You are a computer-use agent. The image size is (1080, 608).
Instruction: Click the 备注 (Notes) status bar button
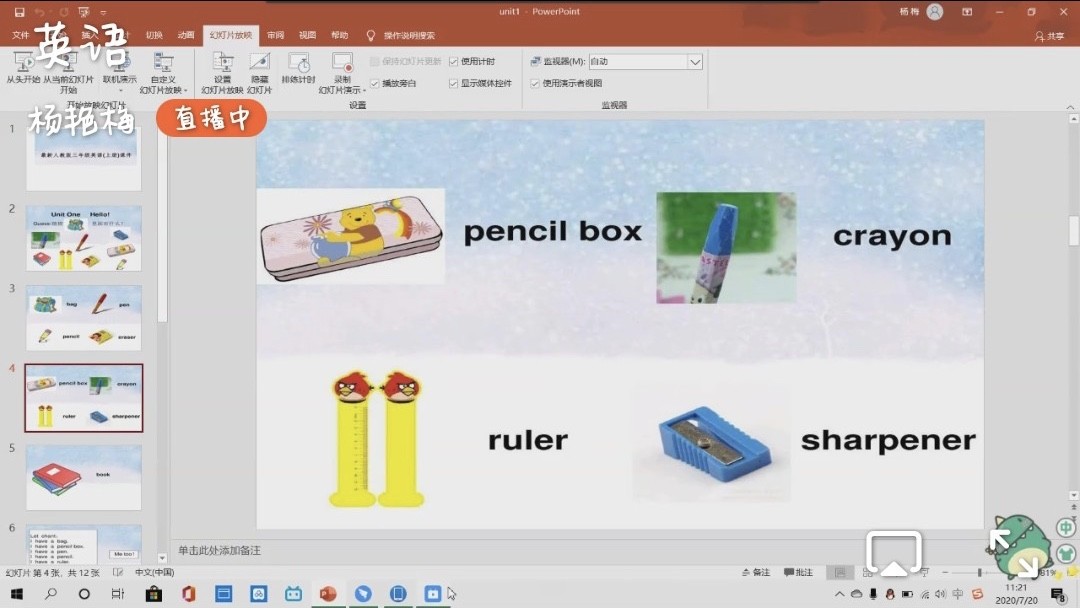click(x=756, y=572)
